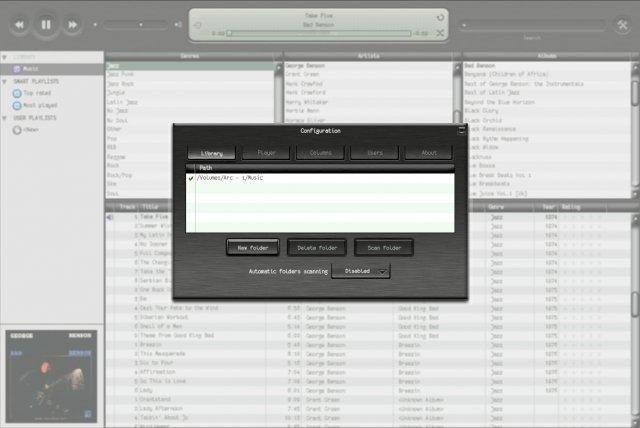Click the Scan folder button

pyautogui.click(x=384, y=248)
